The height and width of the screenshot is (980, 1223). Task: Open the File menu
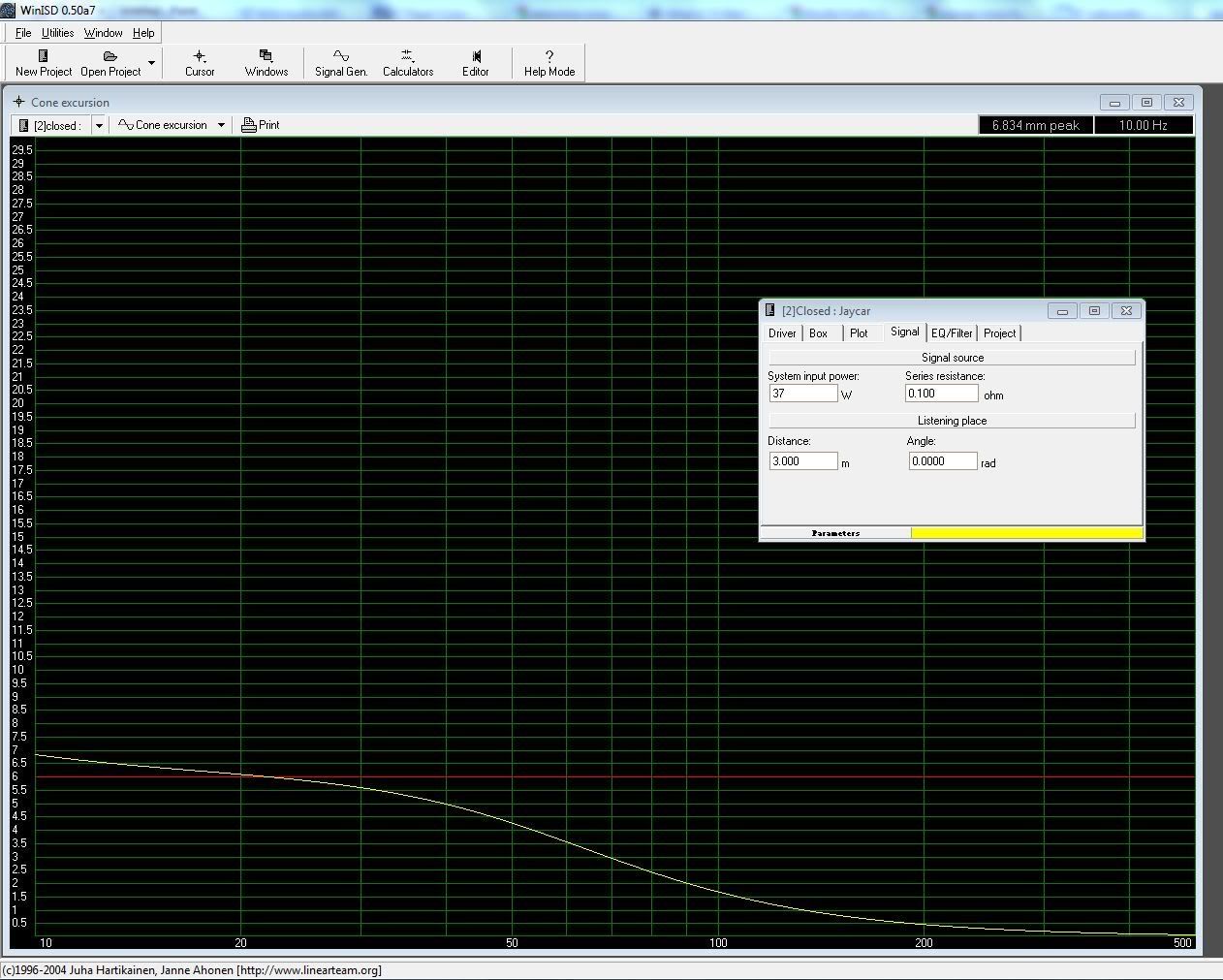coord(23,33)
